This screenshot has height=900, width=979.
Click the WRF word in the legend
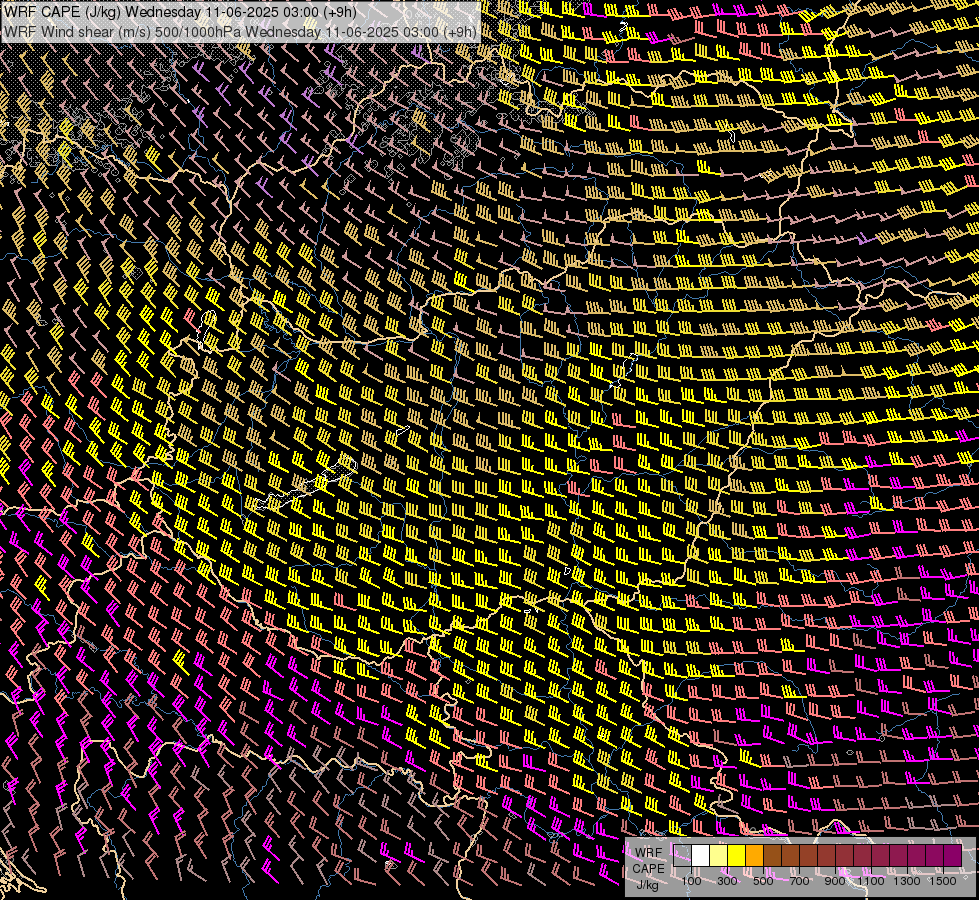649,853
